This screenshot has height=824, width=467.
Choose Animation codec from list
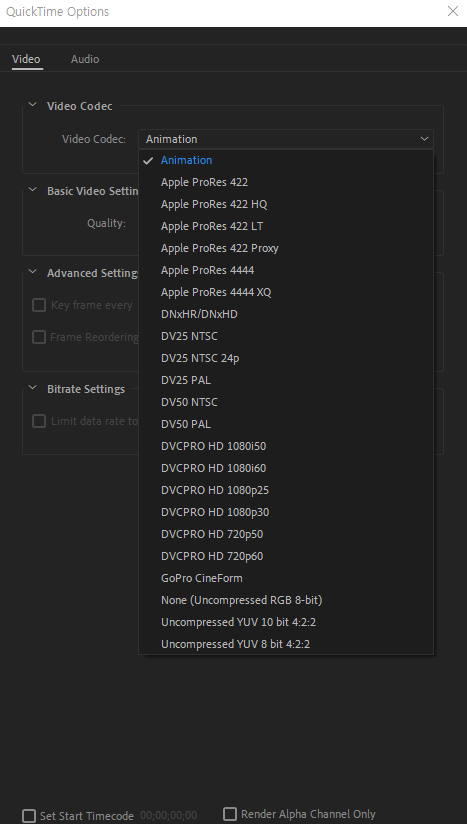pos(286,160)
